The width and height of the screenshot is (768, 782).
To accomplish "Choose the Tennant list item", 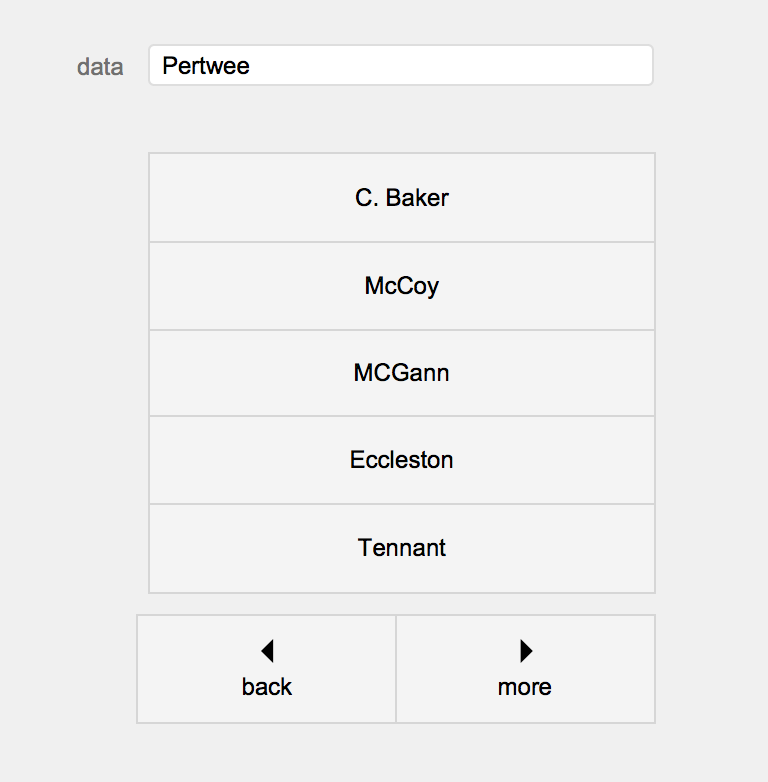I will pos(401,548).
